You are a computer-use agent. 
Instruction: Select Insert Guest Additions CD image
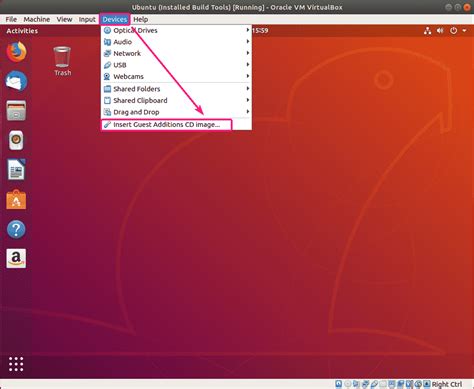point(166,125)
